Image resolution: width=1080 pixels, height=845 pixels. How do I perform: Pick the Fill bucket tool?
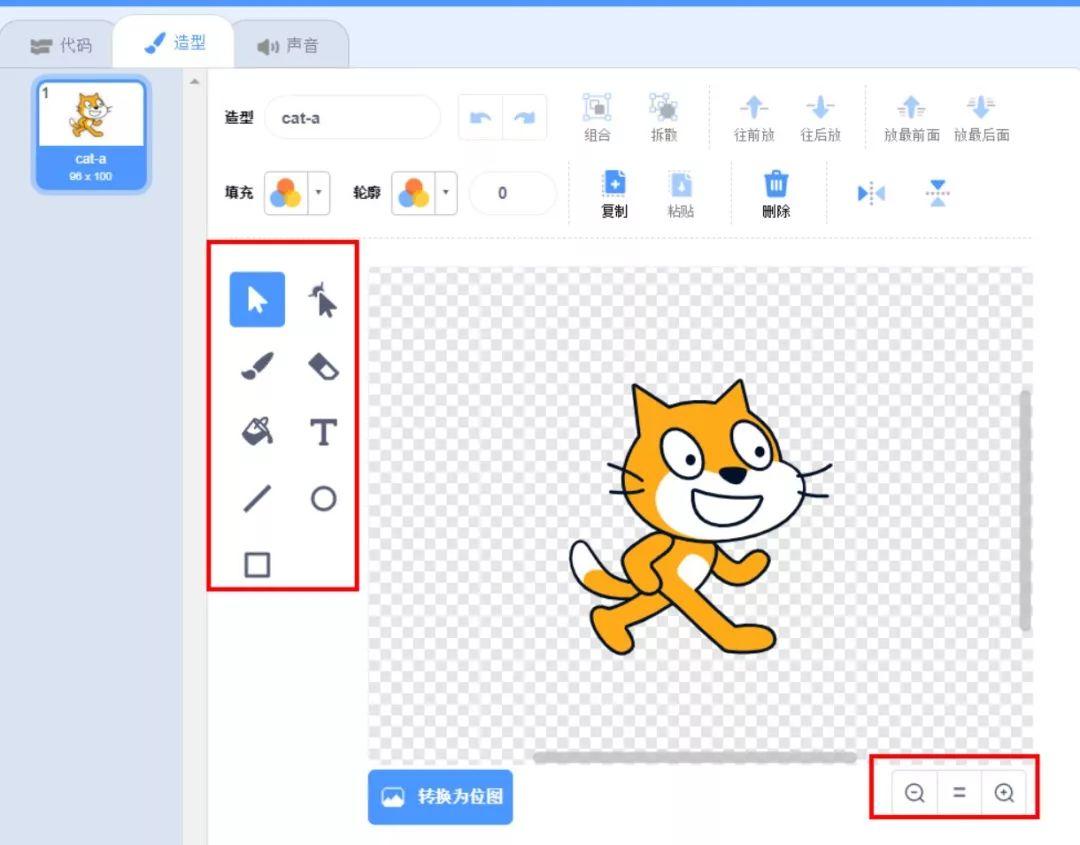coord(257,432)
